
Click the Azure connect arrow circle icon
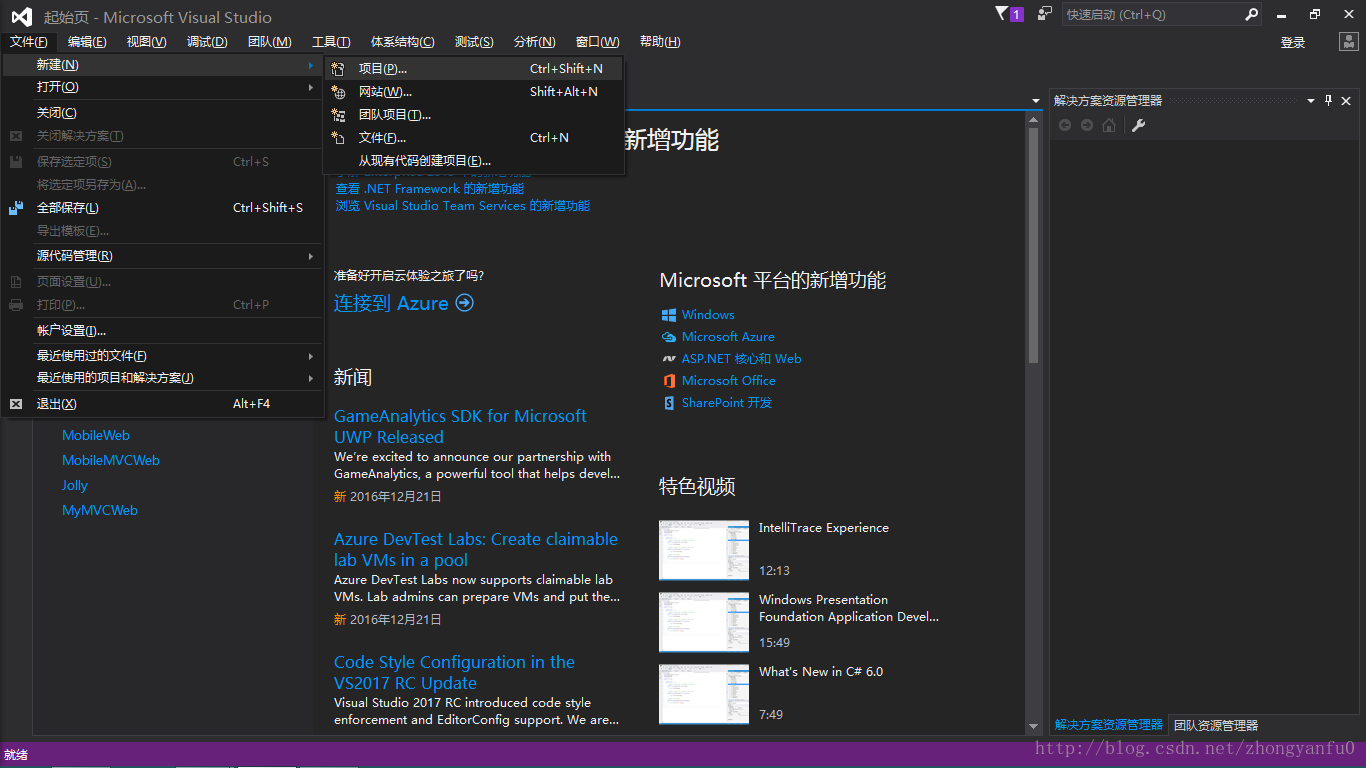pyautogui.click(x=464, y=303)
